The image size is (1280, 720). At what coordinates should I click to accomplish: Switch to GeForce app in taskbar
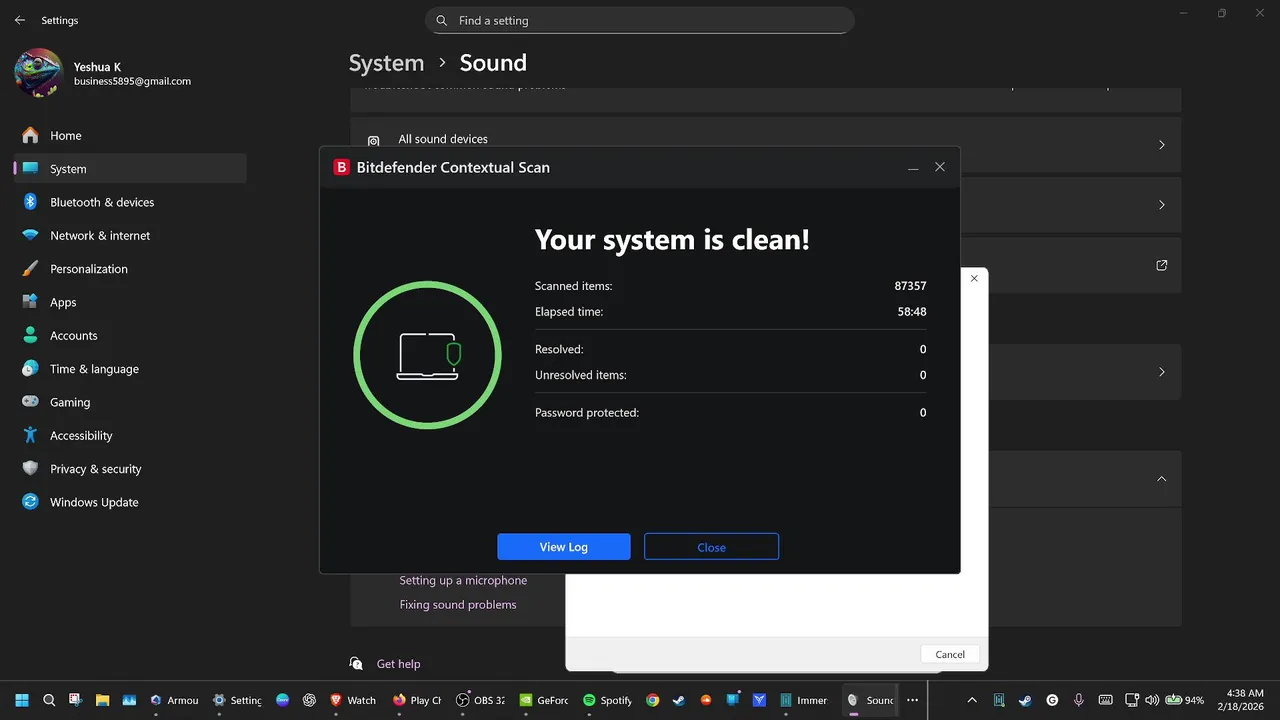(x=545, y=700)
